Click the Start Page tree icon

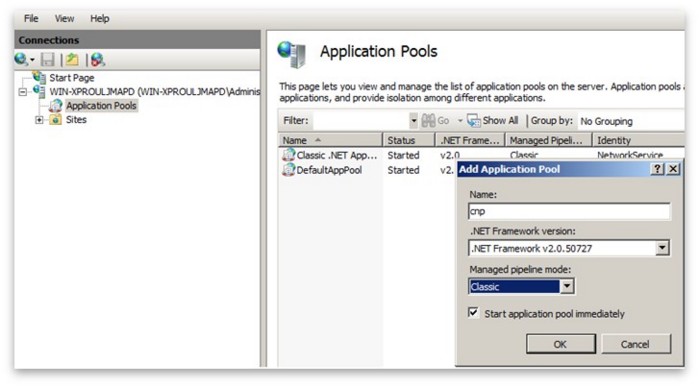pos(39,77)
